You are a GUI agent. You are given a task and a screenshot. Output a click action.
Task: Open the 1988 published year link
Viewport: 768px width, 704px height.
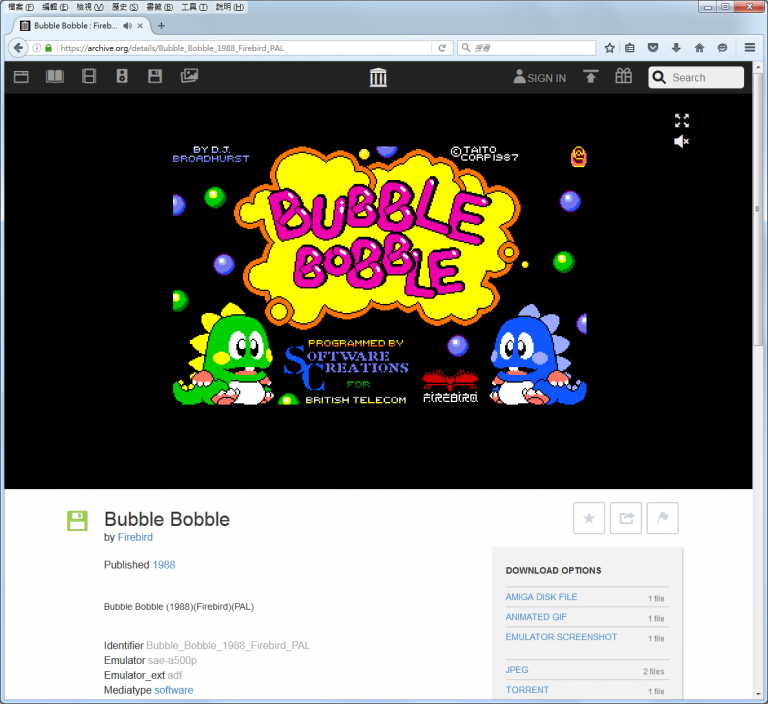pyautogui.click(x=164, y=565)
